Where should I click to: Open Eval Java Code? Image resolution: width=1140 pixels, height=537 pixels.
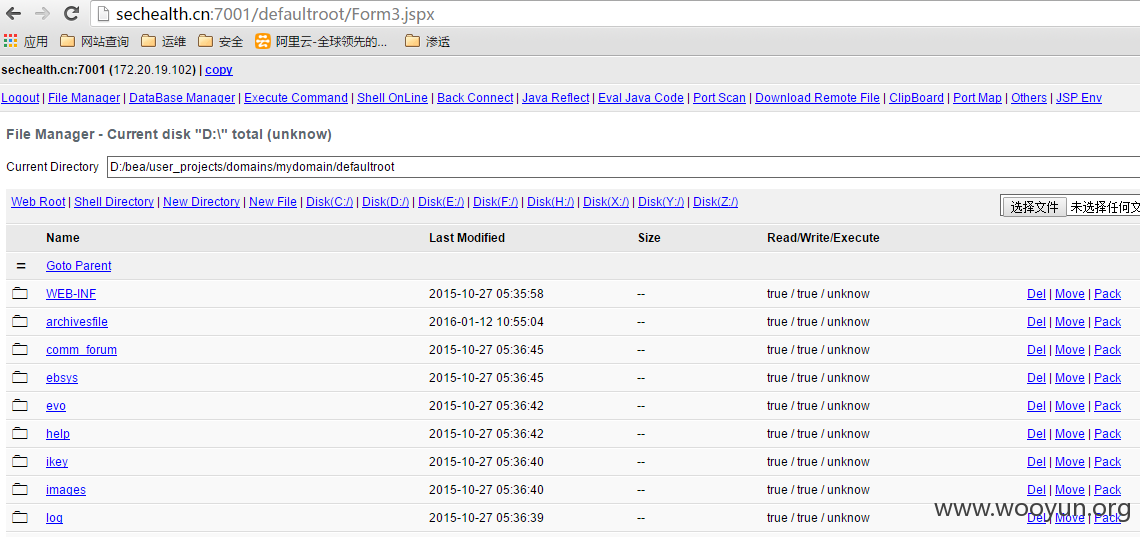pos(641,97)
